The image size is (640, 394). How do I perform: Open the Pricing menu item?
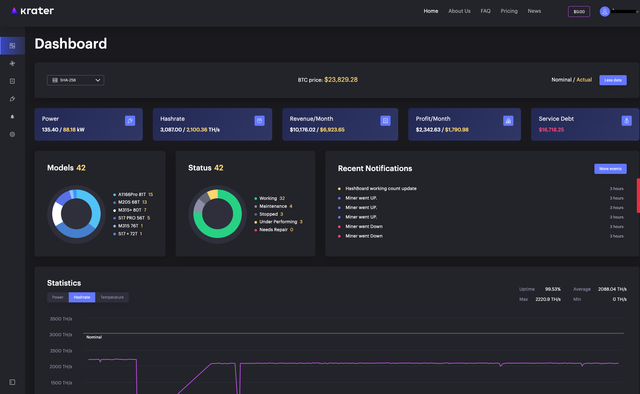[x=509, y=11]
